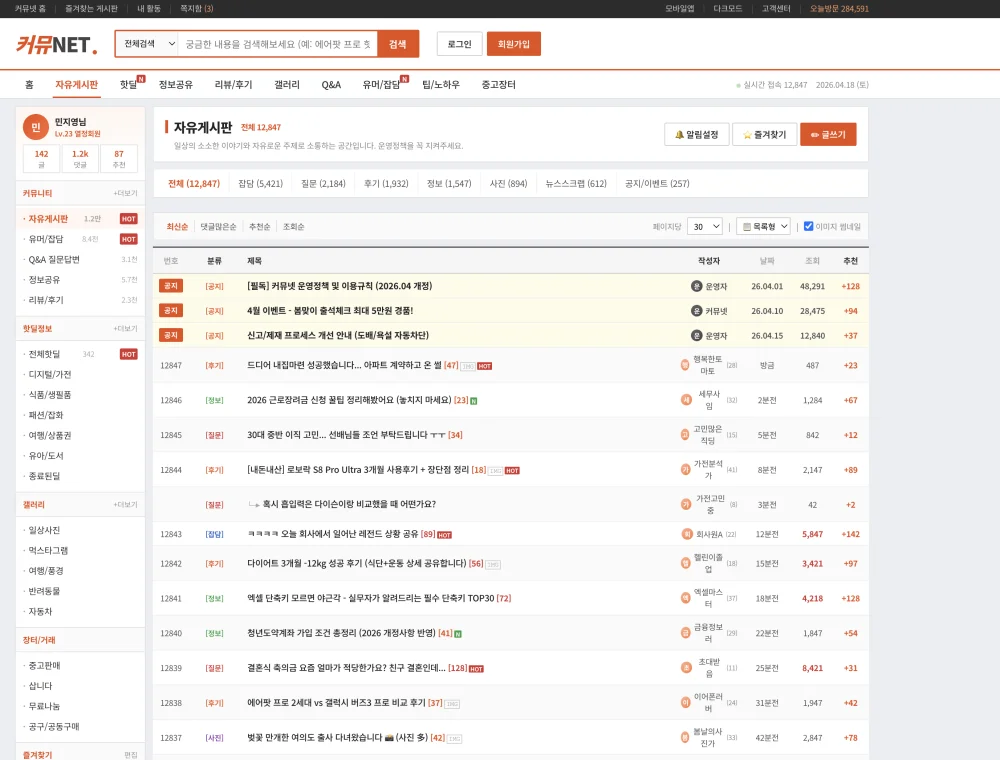
Task: Click 세무사임 author avatar icon
Action: pyautogui.click(x=686, y=400)
